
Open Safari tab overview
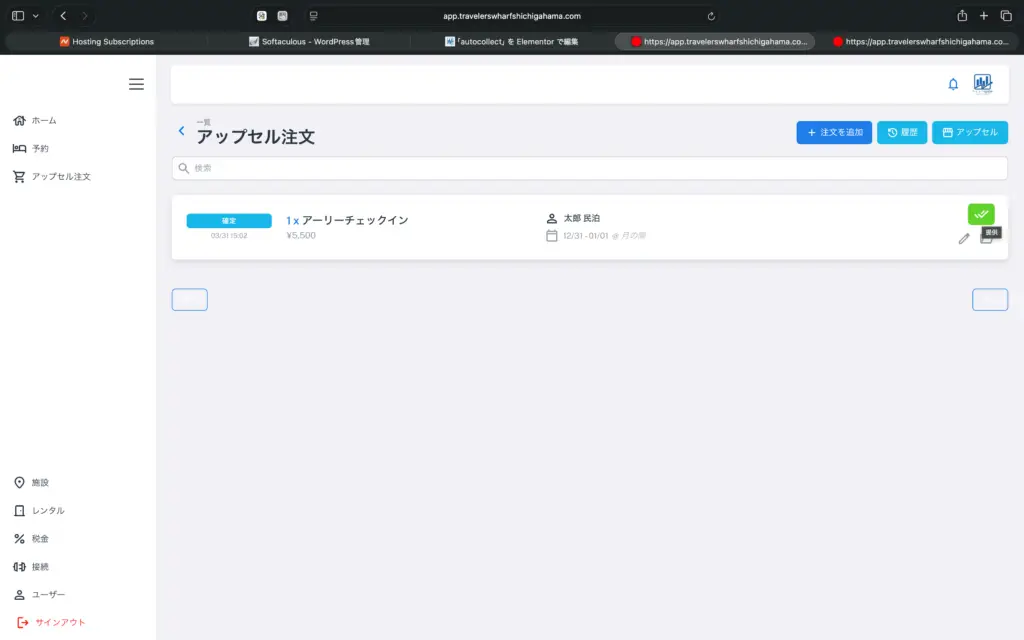click(x=1006, y=16)
